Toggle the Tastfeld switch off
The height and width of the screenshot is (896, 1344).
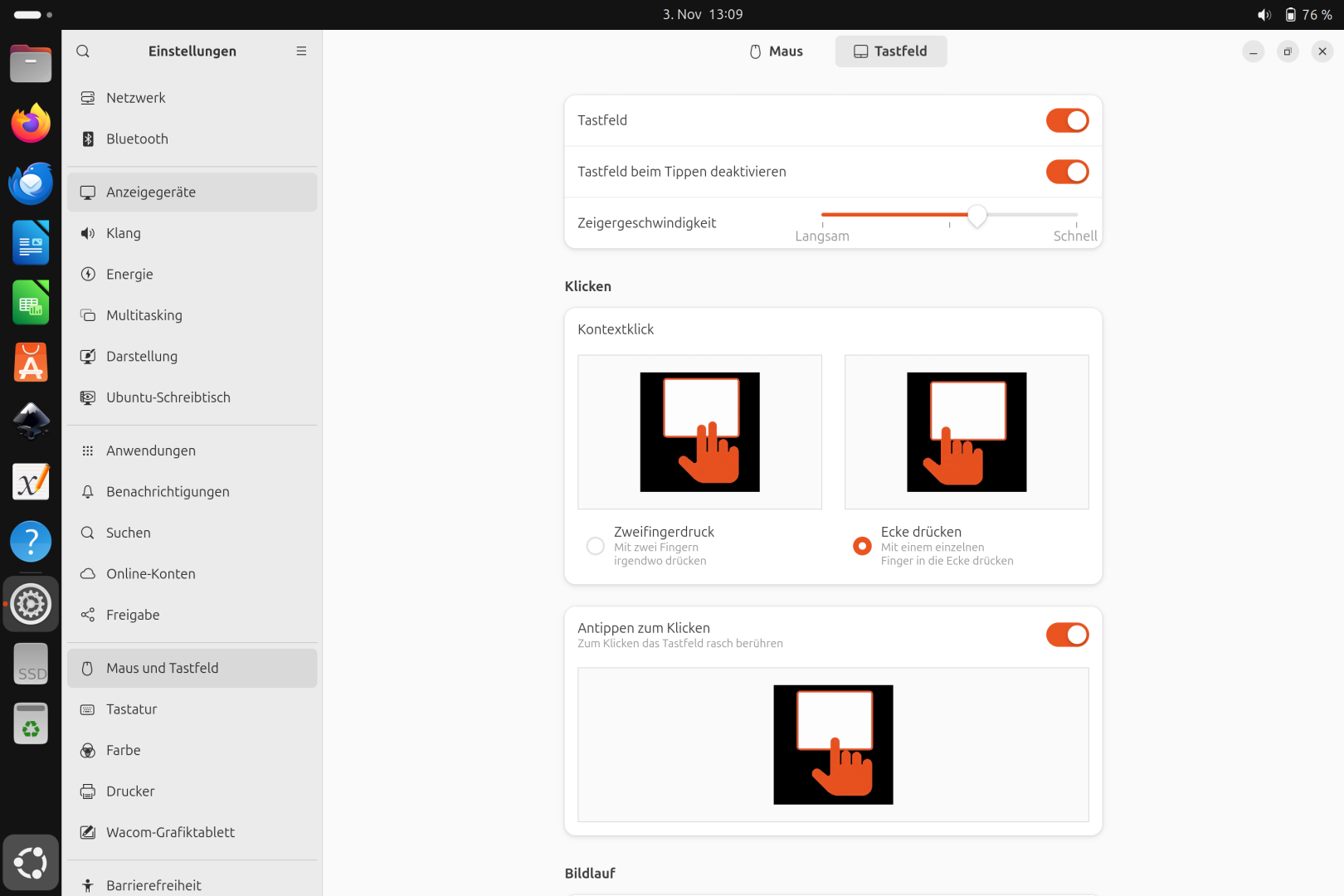click(1067, 120)
